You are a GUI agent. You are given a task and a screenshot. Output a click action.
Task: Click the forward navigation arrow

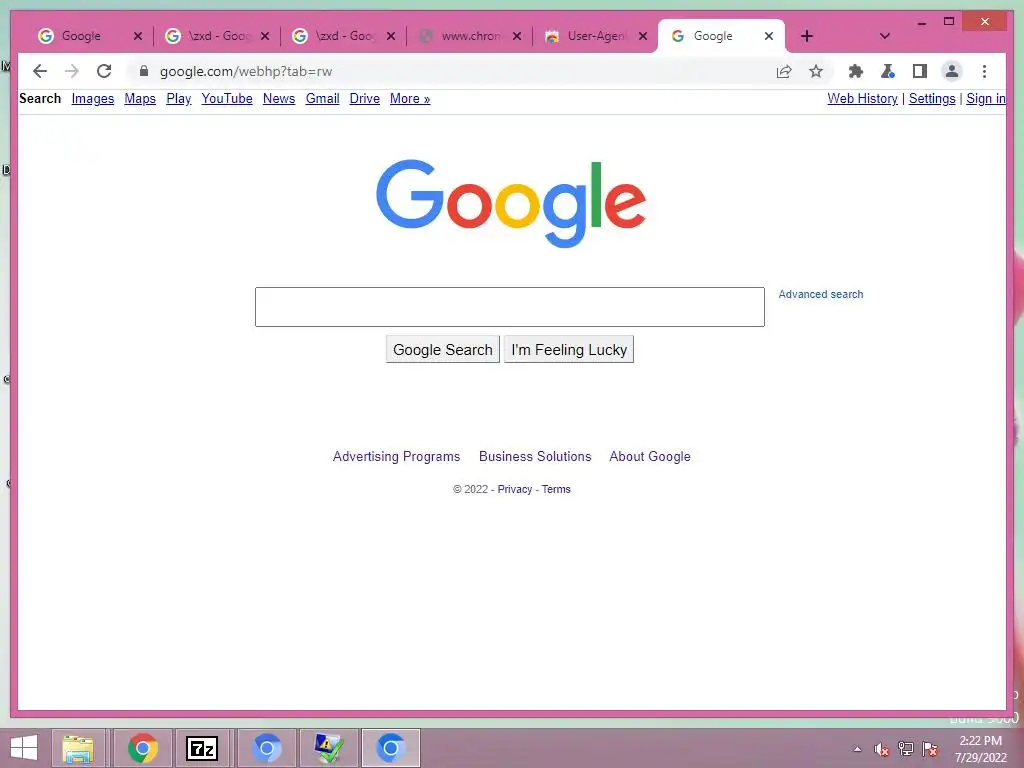coord(72,71)
